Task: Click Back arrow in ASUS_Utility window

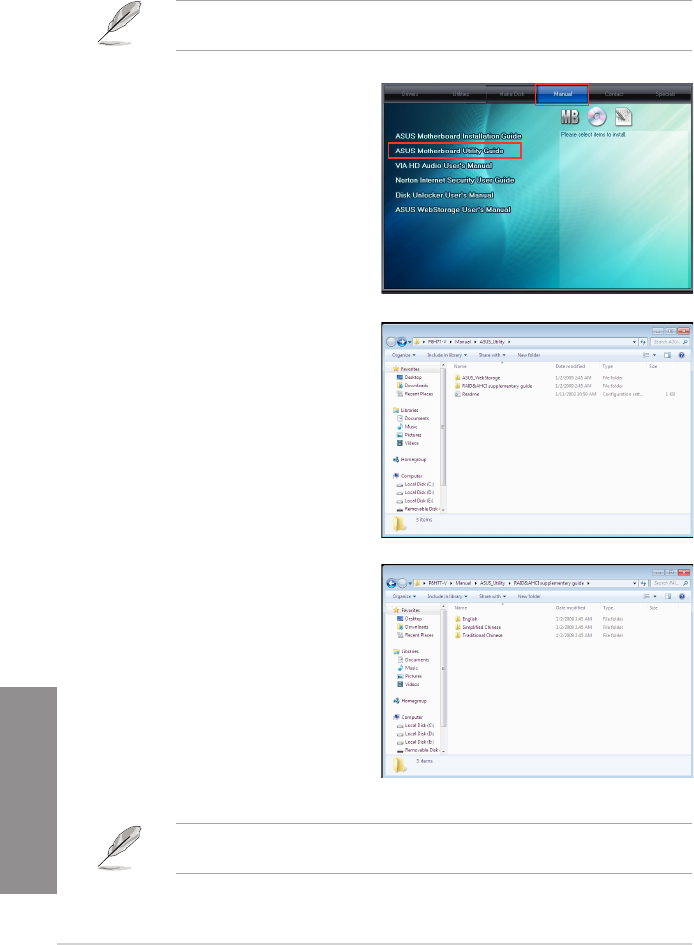Action: (391, 342)
